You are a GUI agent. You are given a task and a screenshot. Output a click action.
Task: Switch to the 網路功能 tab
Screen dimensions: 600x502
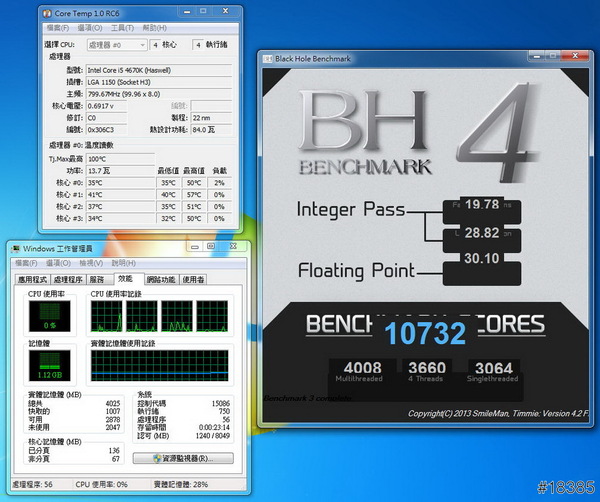click(161, 280)
